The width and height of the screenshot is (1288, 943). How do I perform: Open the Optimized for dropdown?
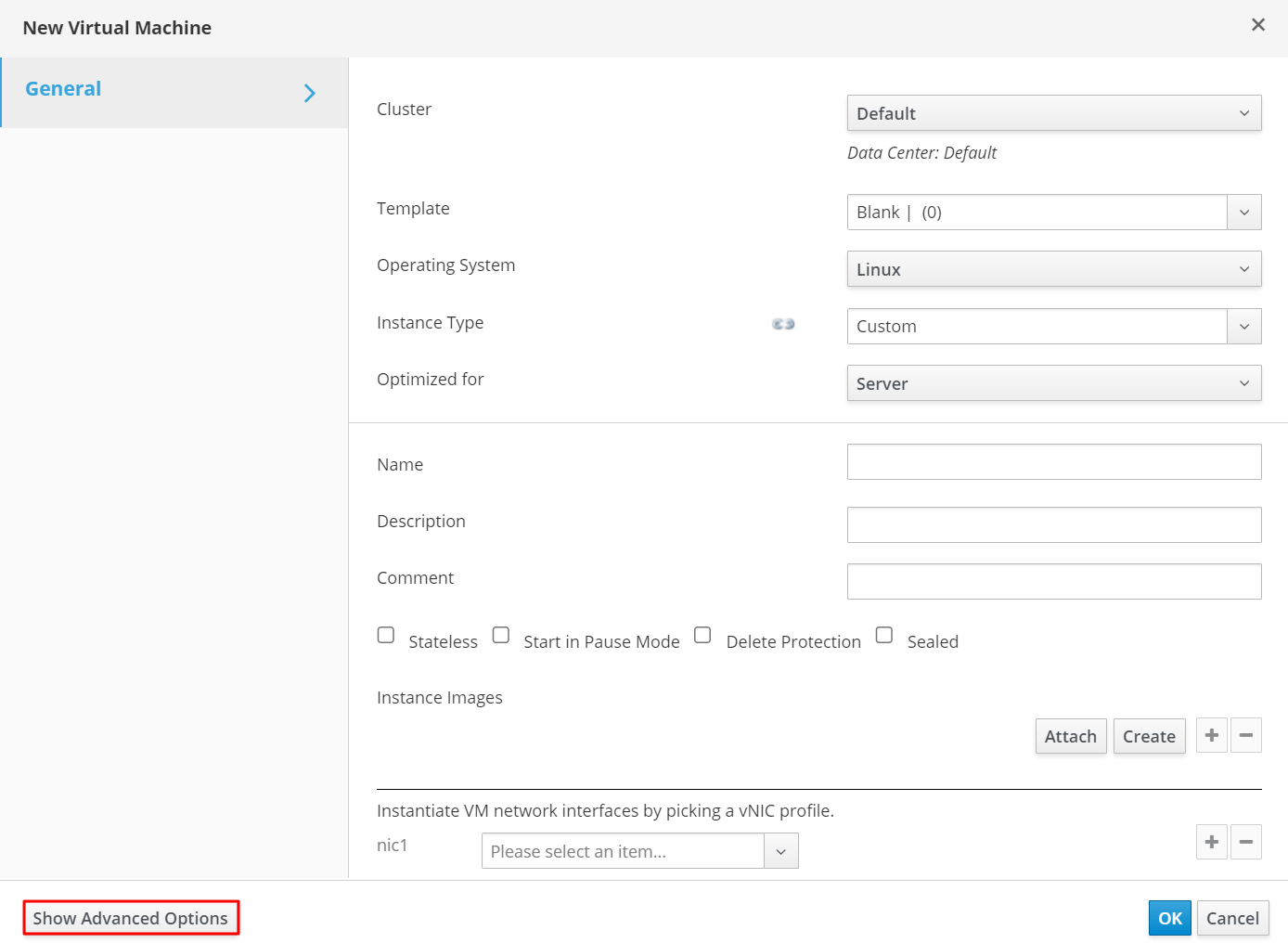point(1053,383)
